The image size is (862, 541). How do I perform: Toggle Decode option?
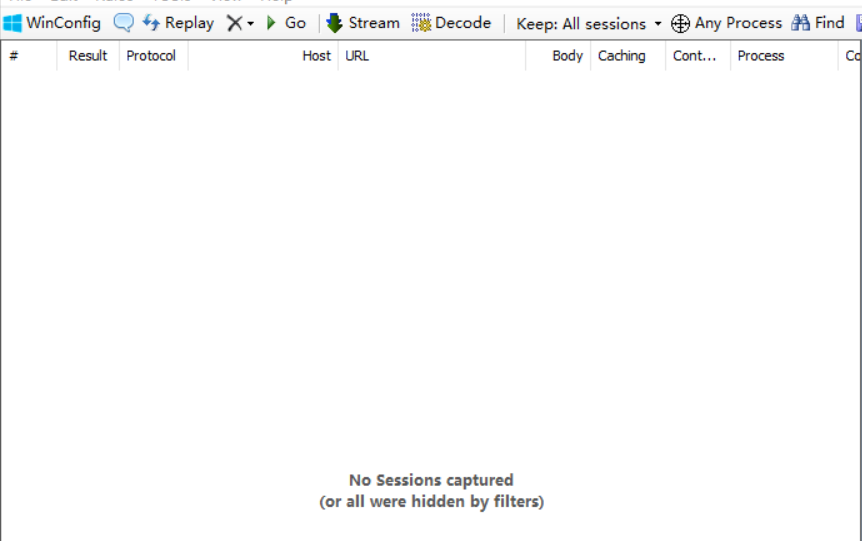coord(451,23)
